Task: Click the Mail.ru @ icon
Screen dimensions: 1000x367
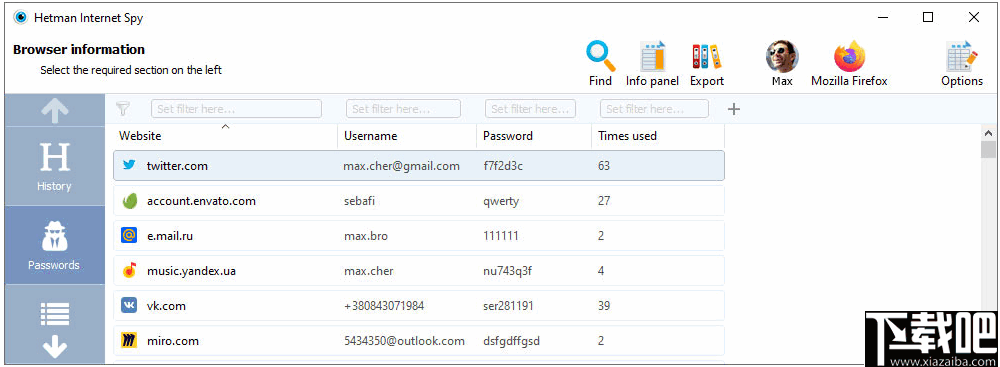Action: click(129, 236)
